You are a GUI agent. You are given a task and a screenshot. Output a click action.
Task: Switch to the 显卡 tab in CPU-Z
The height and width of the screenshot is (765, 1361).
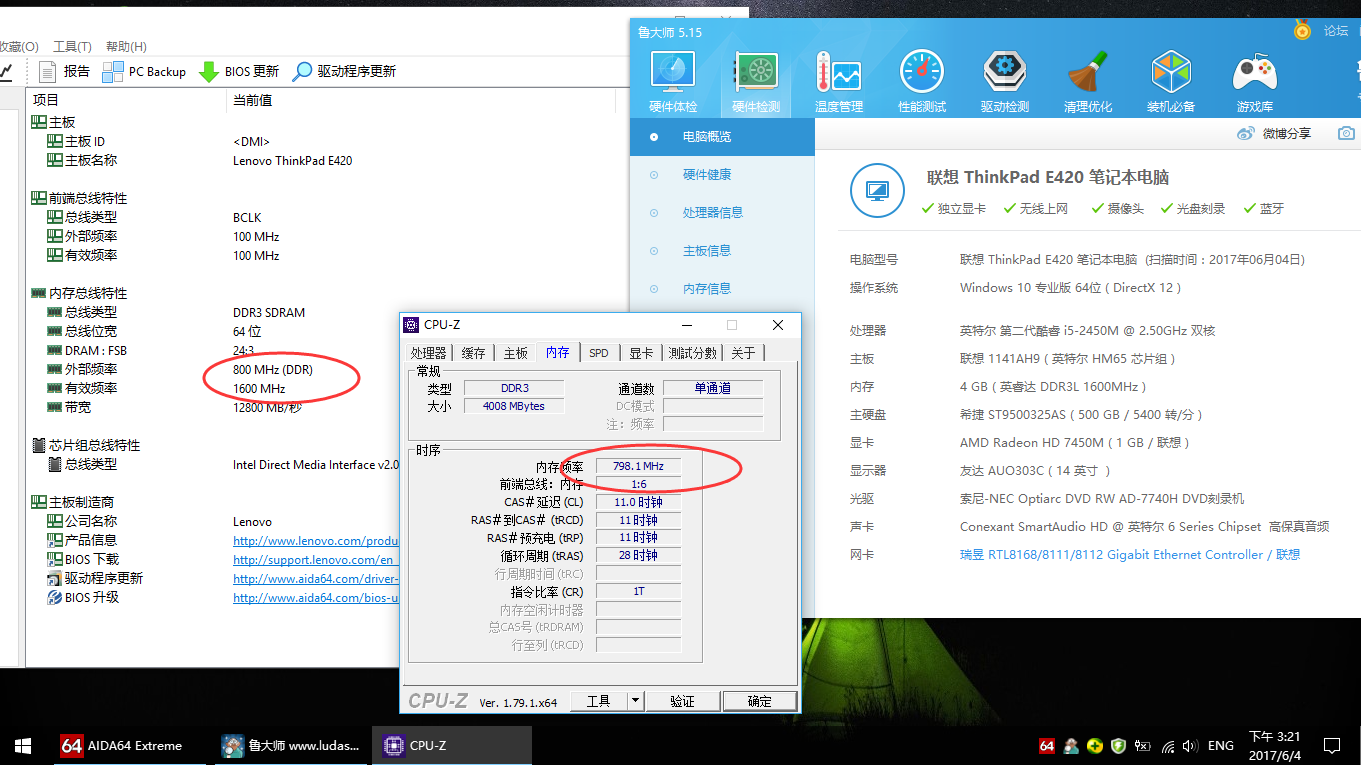[x=640, y=352]
